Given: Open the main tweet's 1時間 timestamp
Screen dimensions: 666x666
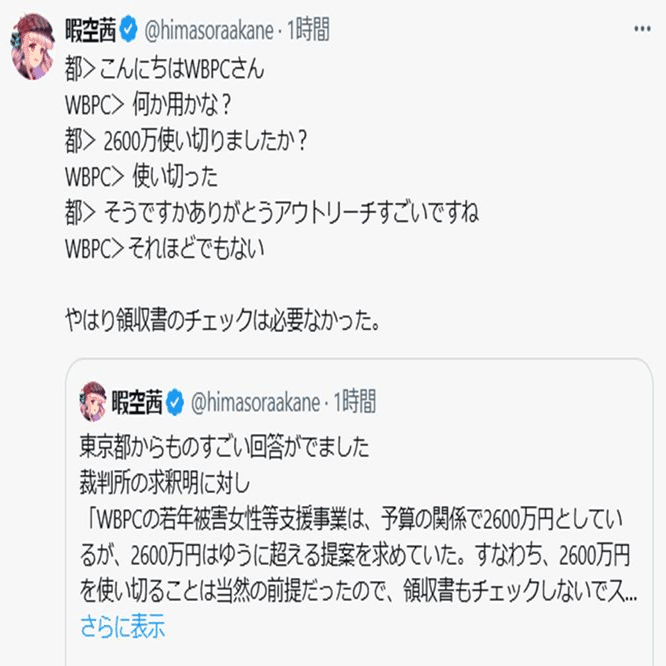Looking at the screenshot, I should [308, 30].
